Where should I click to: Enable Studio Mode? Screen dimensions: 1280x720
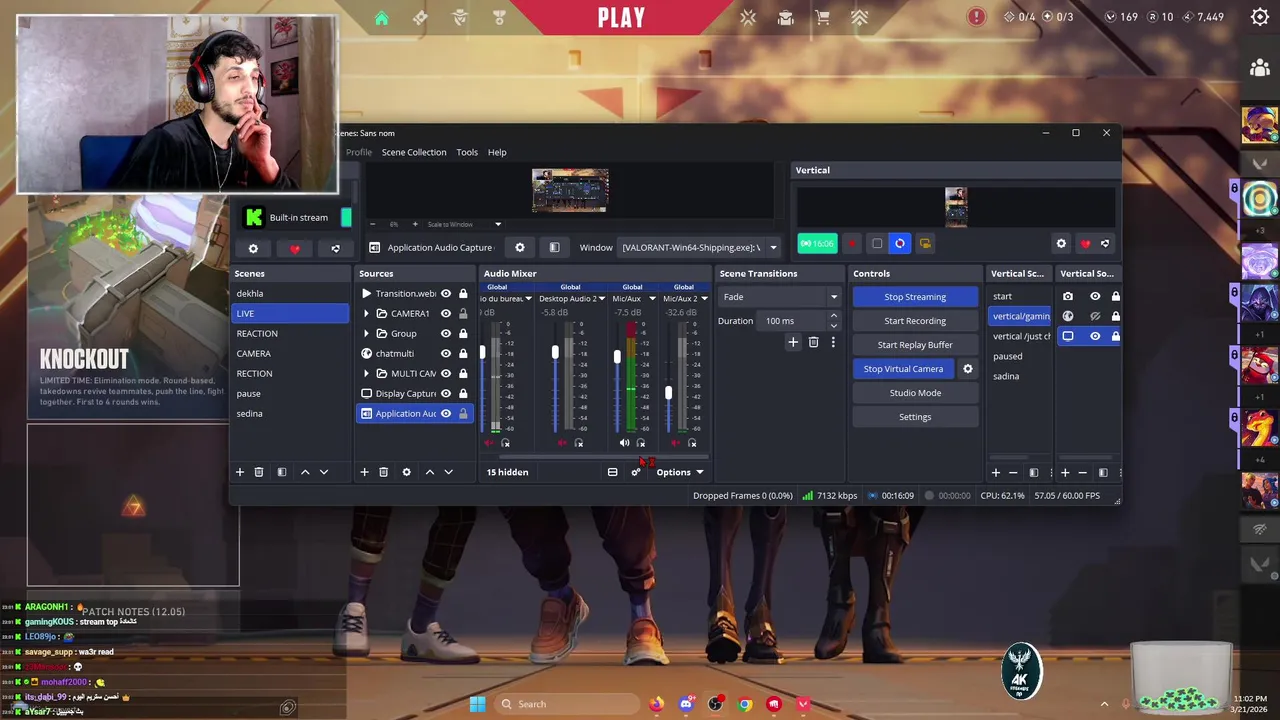pyautogui.click(x=915, y=393)
